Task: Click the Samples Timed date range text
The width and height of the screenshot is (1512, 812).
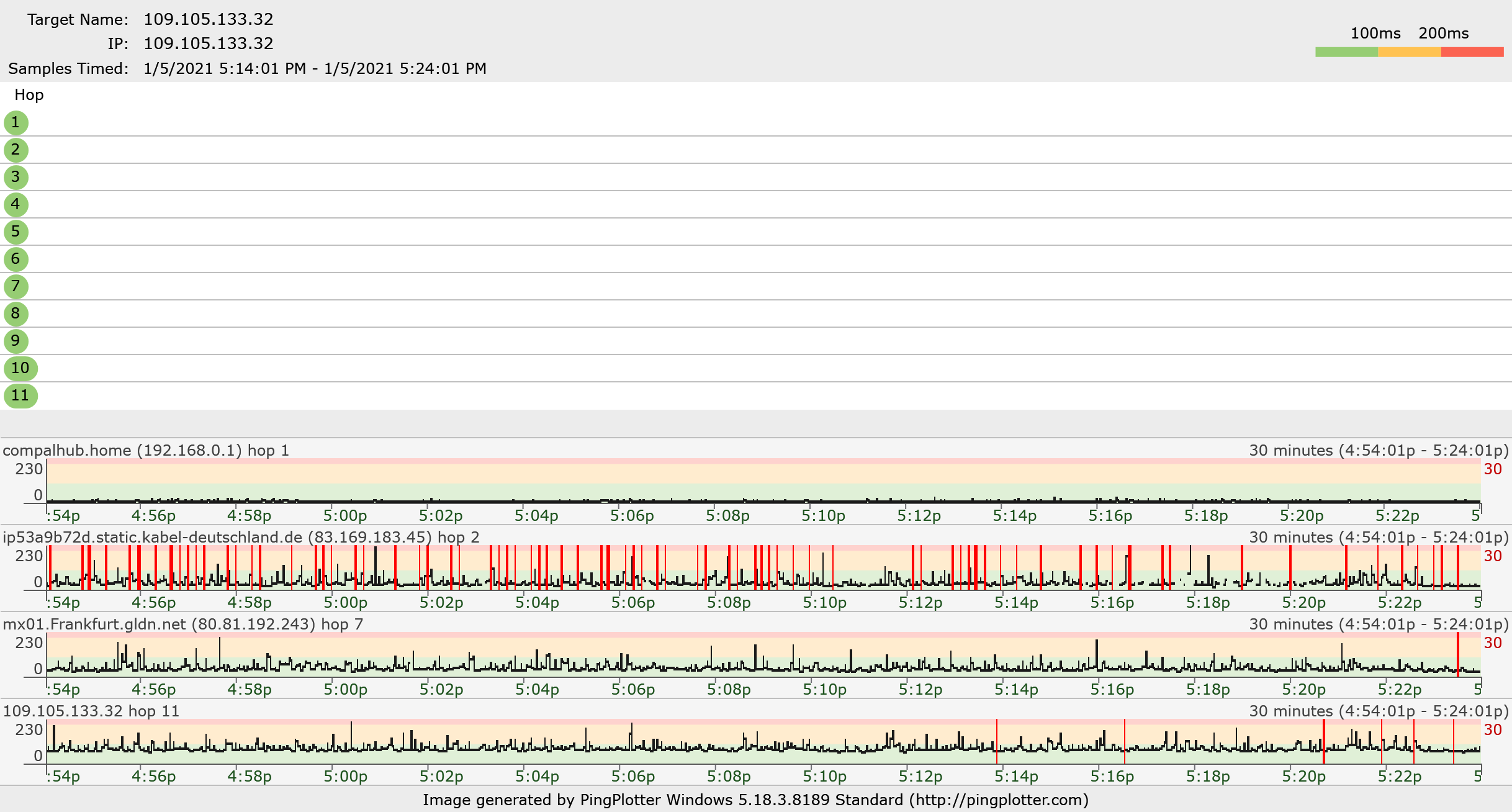Action: pos(315,68)
